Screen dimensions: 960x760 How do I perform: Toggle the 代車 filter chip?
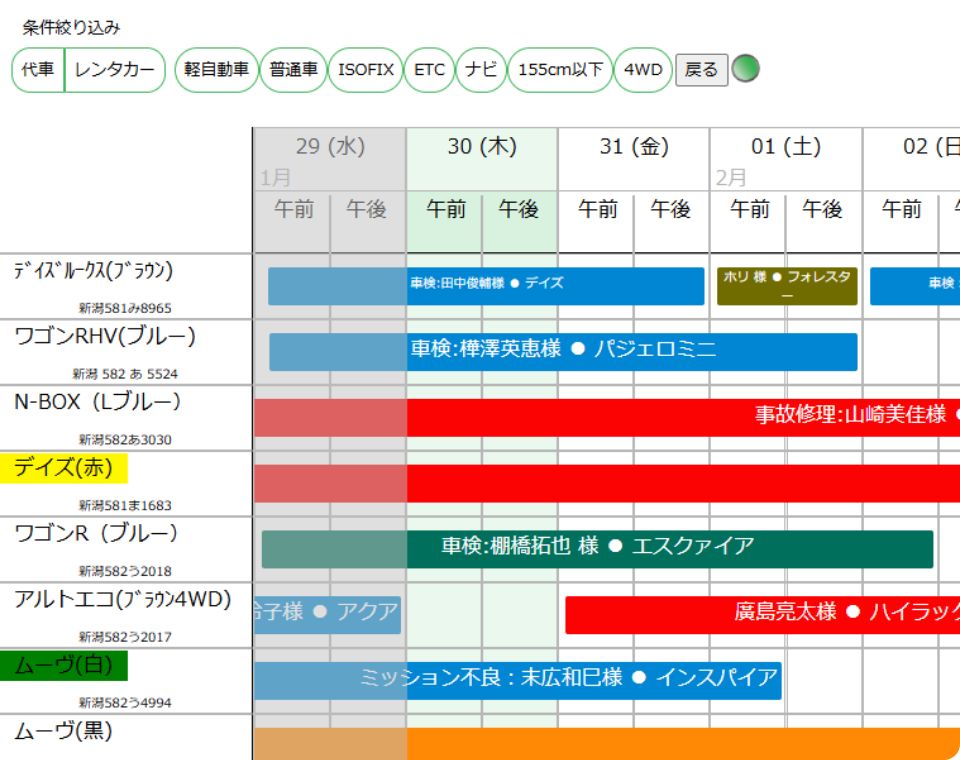point(38,70)
